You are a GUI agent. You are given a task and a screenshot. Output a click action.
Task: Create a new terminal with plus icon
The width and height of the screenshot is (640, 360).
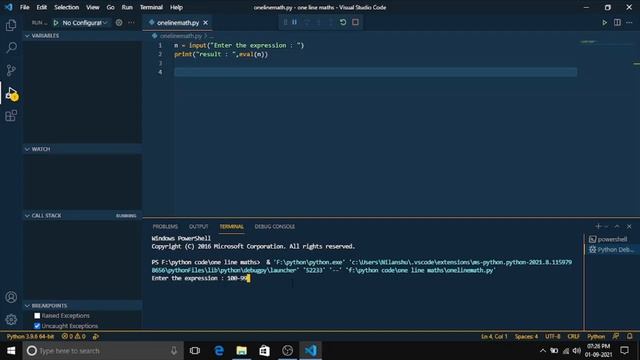598,226
